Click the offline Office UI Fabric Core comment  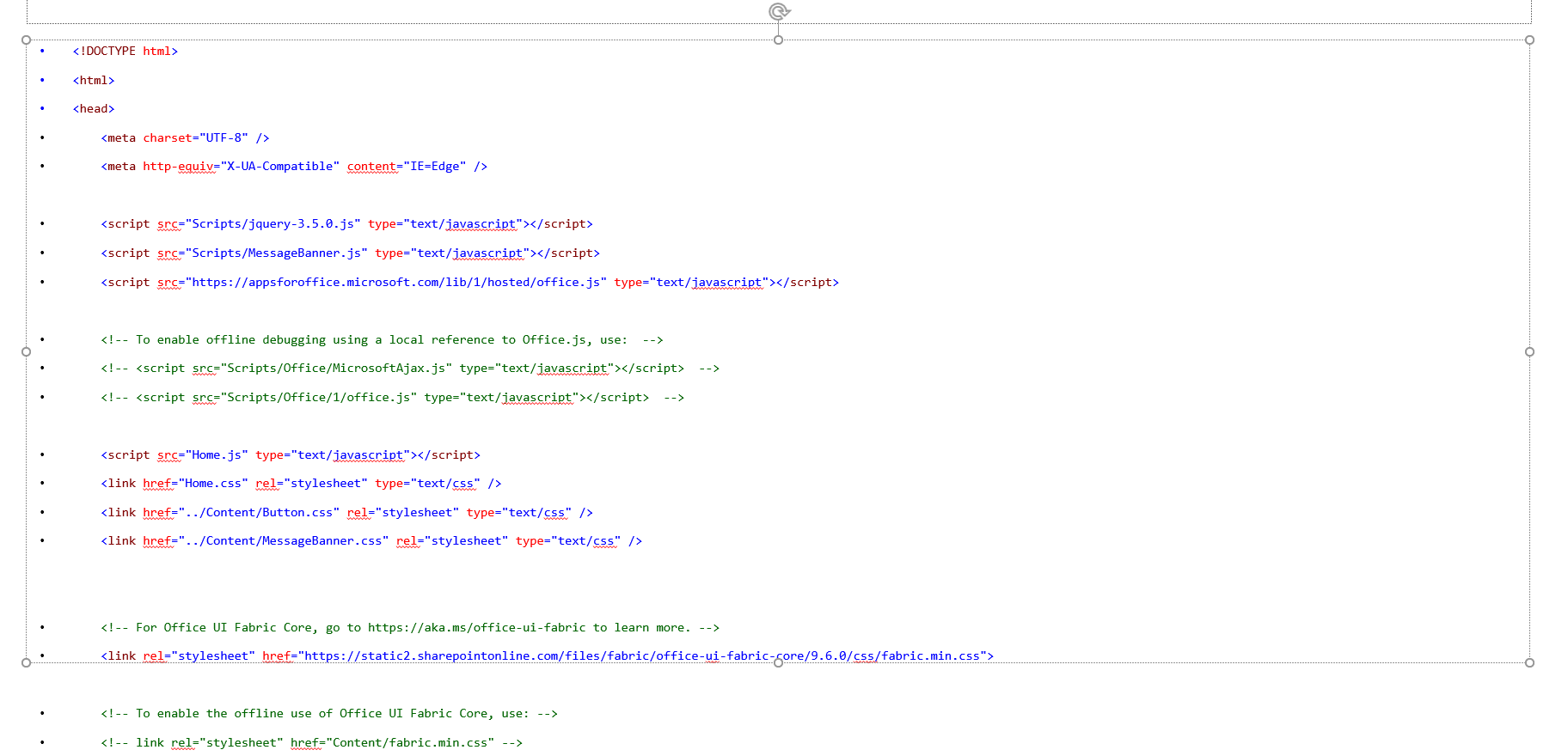tap(329, 714)
